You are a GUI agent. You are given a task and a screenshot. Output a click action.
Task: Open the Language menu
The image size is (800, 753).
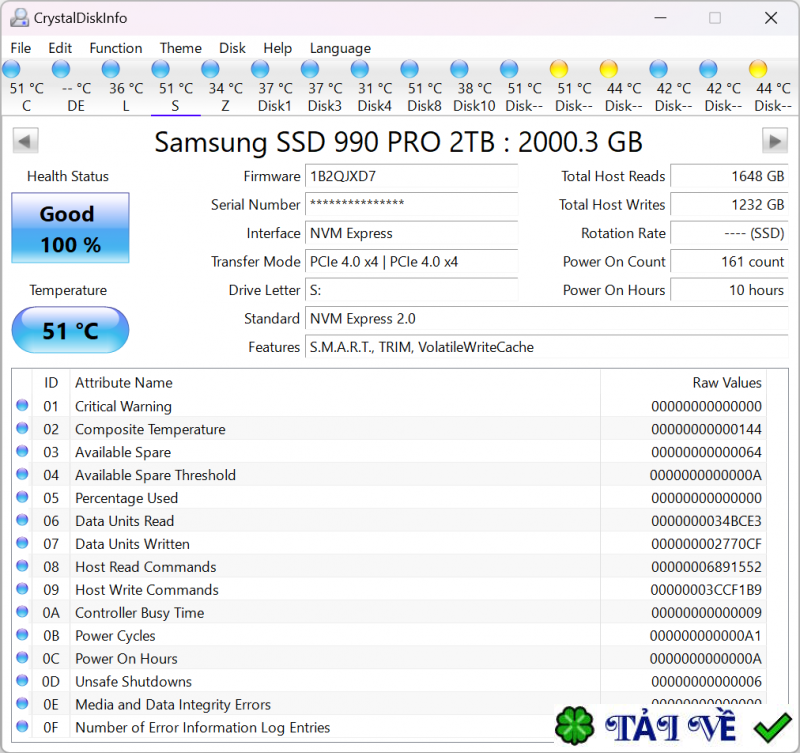tap(340, 48)
